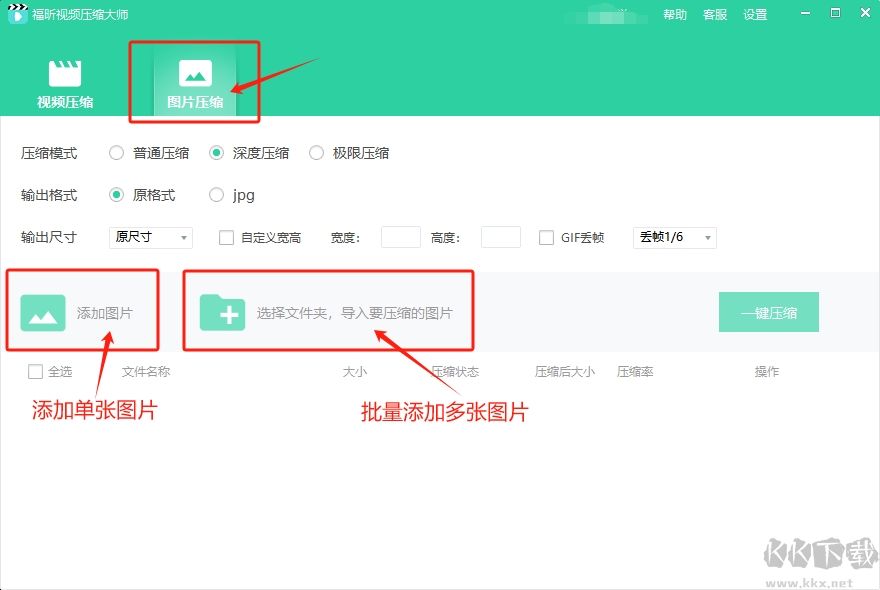Choose 原格式 output format
This screenshot has height=590, width=880.
117,195
